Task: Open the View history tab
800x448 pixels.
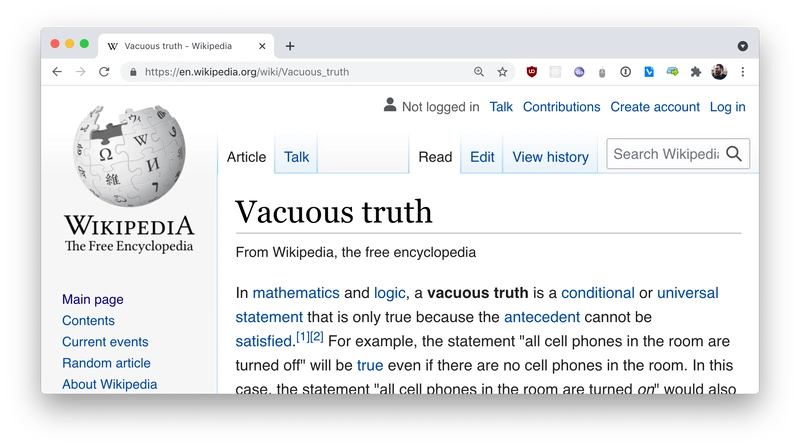Action: (x=550, y=157)
